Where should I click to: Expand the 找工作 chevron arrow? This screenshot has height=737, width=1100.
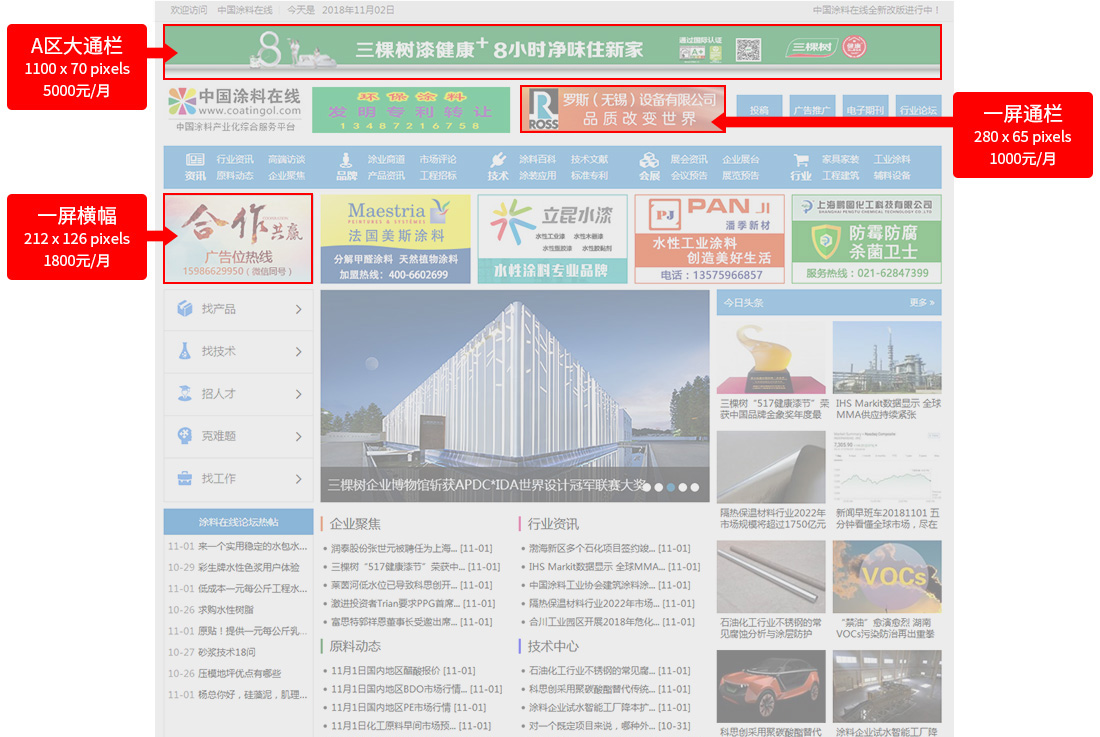click(299, 480)
